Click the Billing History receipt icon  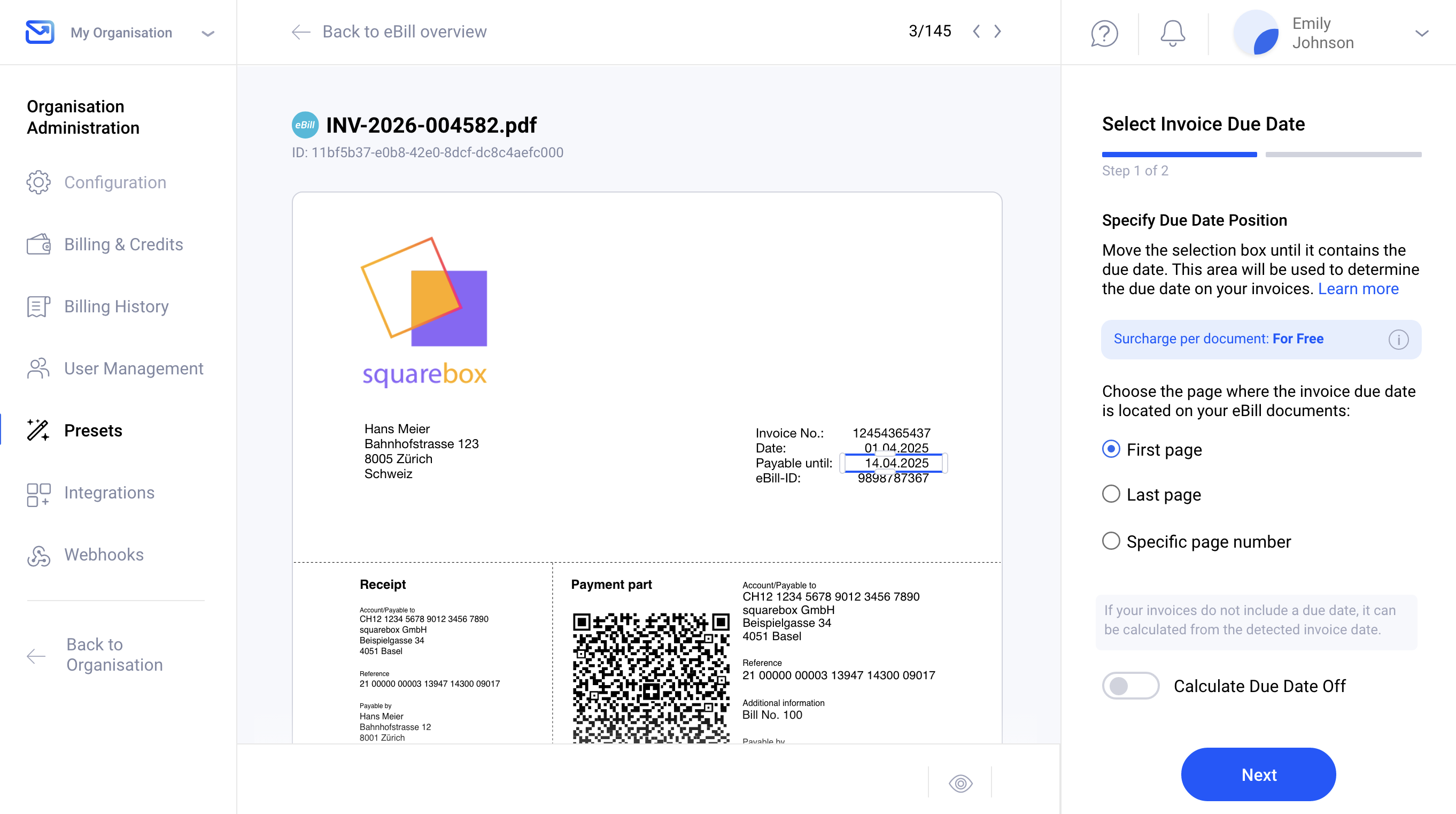38,306
